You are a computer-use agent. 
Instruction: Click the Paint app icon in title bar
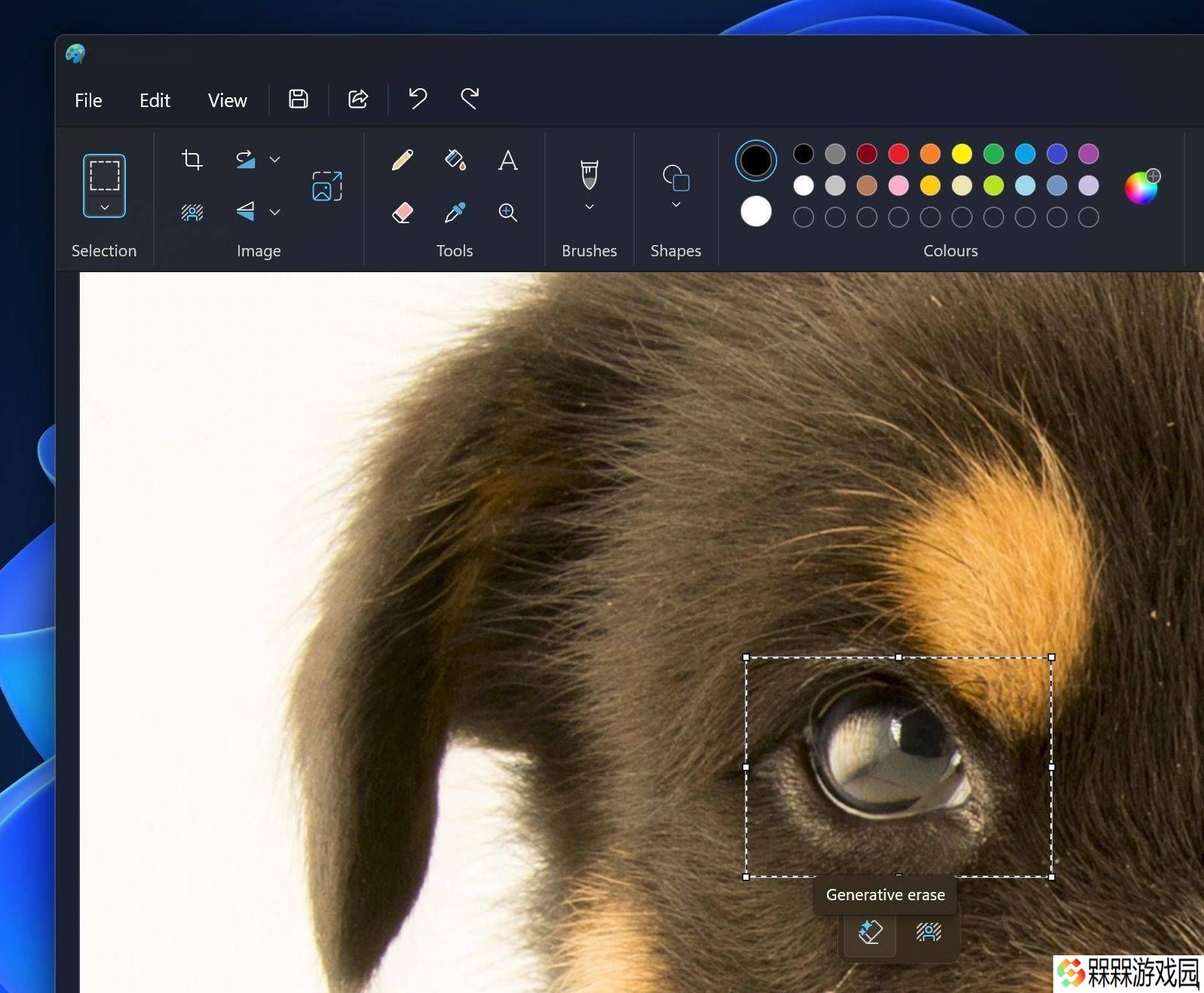click(75, 54)
